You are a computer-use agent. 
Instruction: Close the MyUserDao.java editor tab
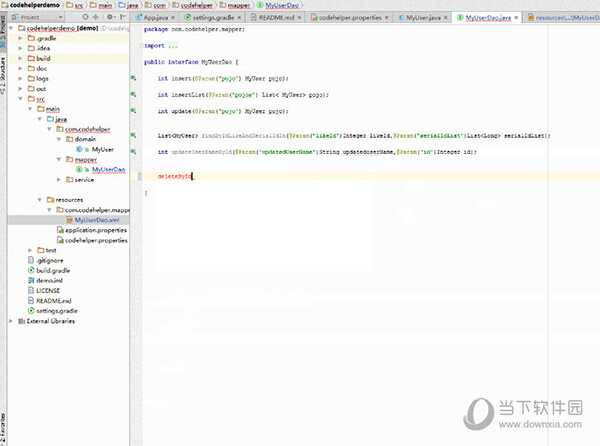coord(516,18)
